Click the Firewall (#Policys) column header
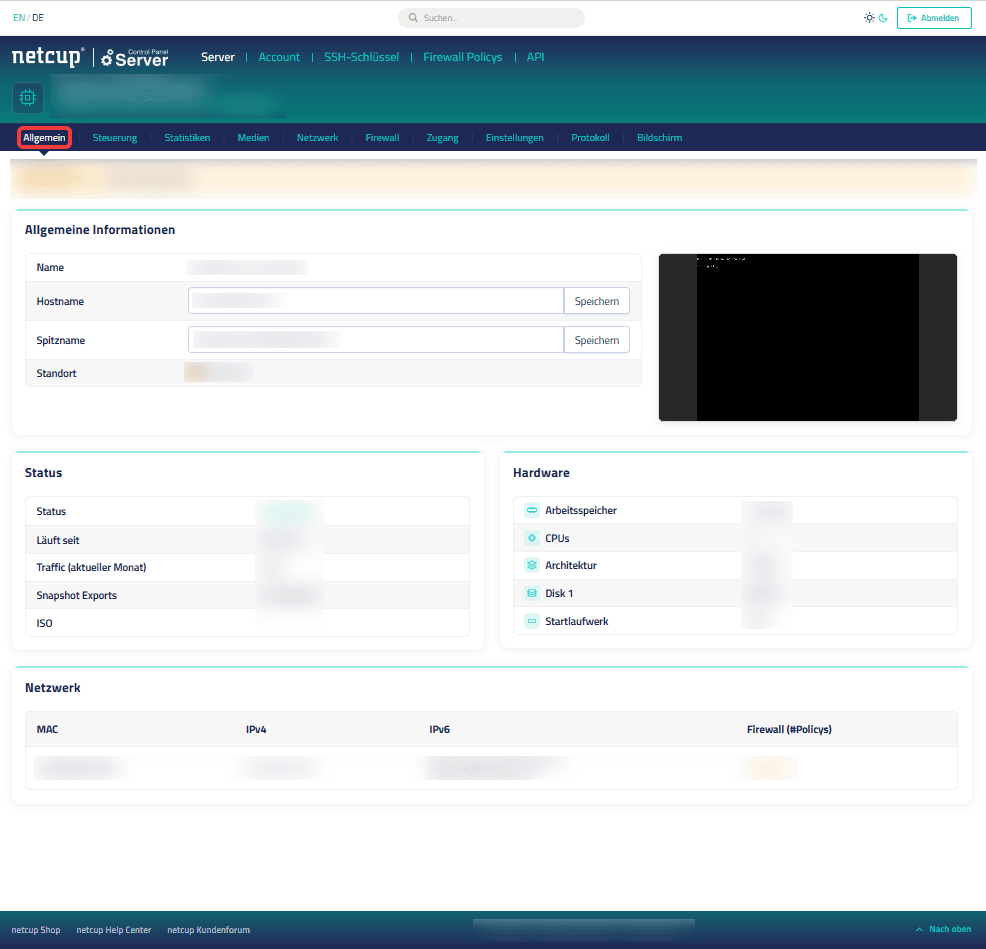 pyautogui.click(x=789, y=729)
